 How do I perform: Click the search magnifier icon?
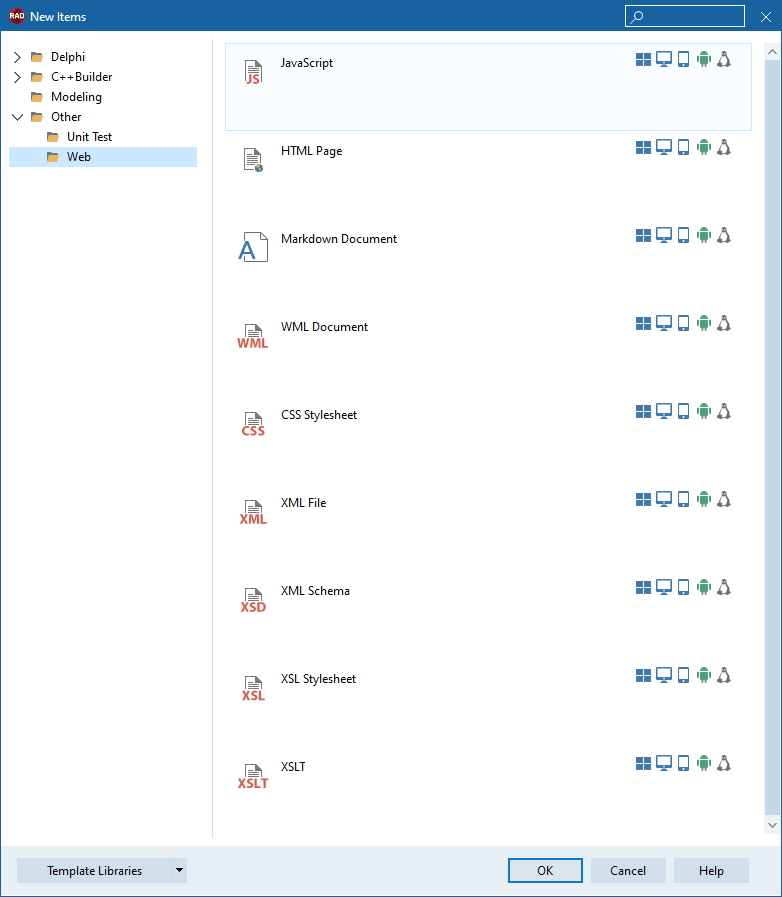pos(637,17)
